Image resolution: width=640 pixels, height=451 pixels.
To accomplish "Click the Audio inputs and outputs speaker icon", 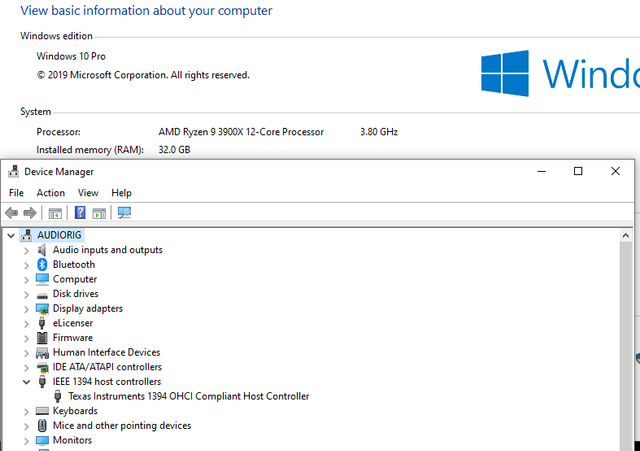I will tap(42, 250).
